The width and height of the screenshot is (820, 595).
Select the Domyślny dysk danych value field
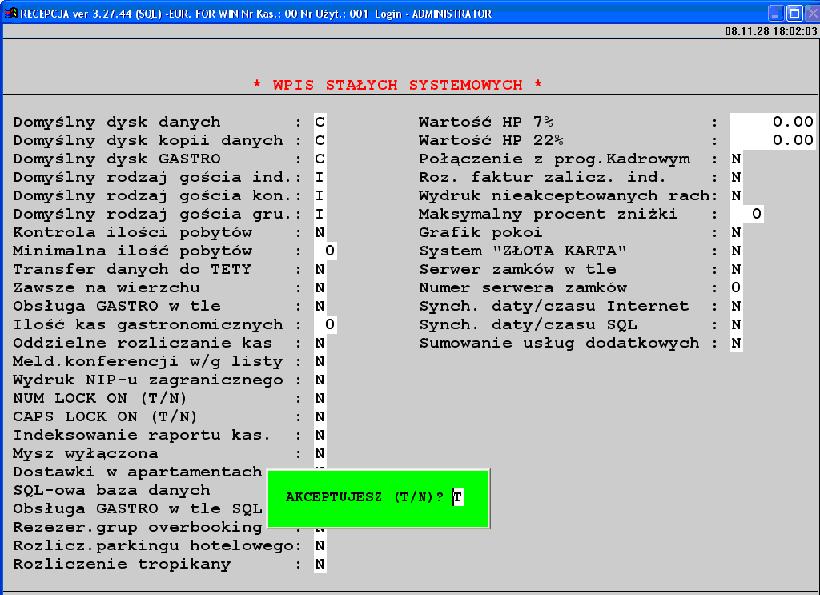[320, 122]
